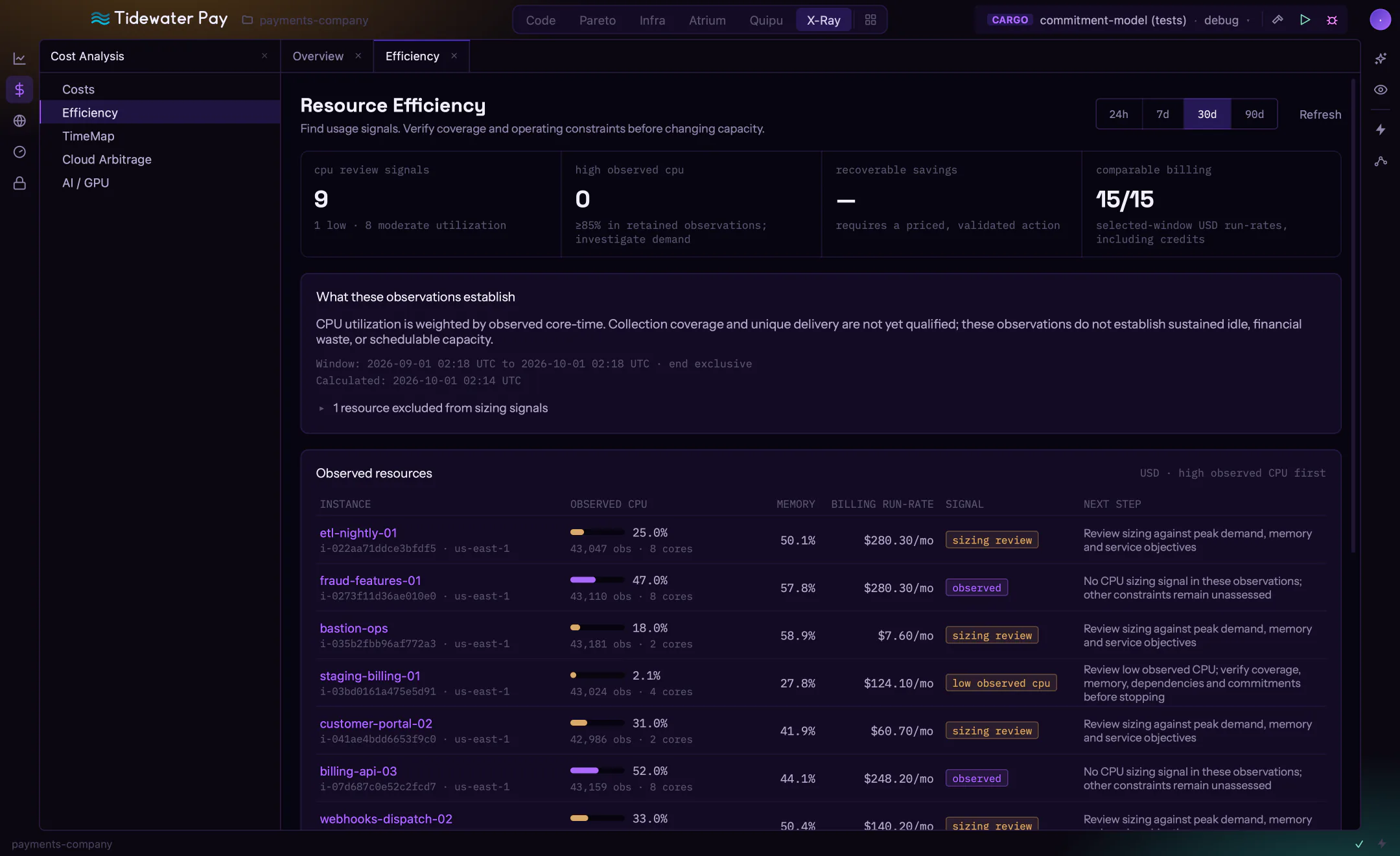Switch to the Pareto top tab
Viewport: 1400px width, 856px height.
(598, 20)
